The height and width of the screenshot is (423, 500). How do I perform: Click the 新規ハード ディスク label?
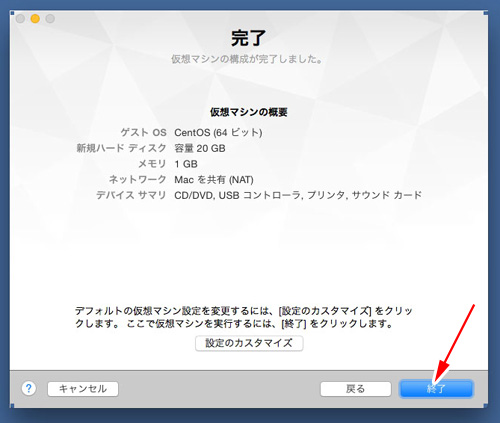point(121,148)
